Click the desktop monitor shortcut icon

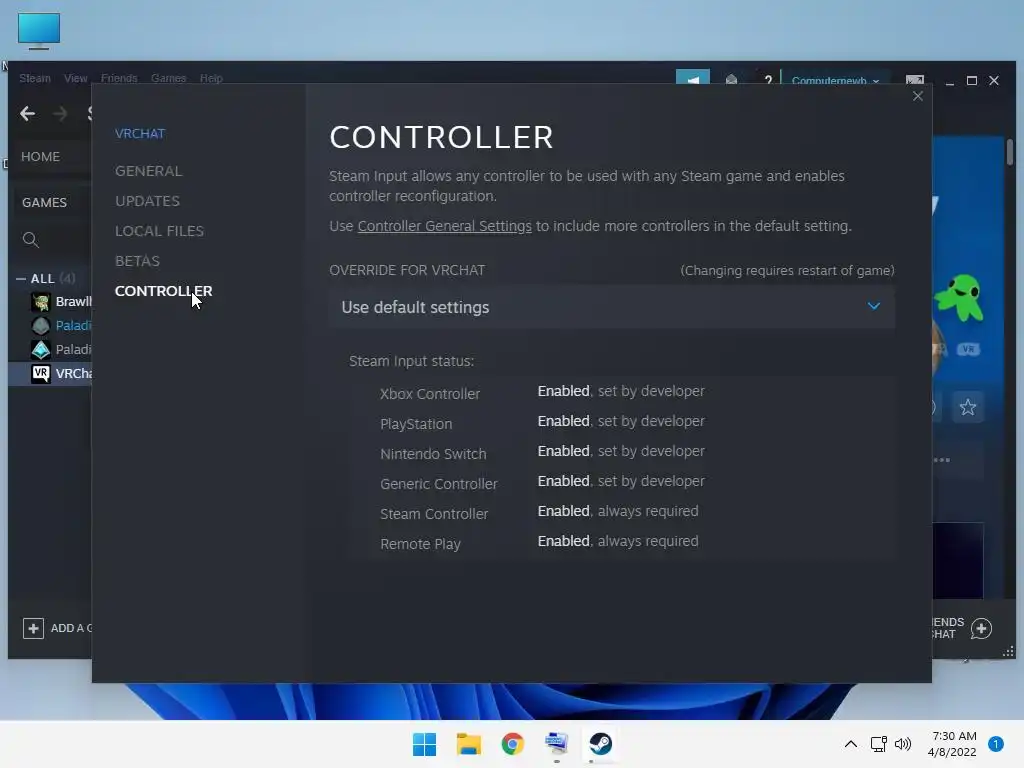coord(39,30)
